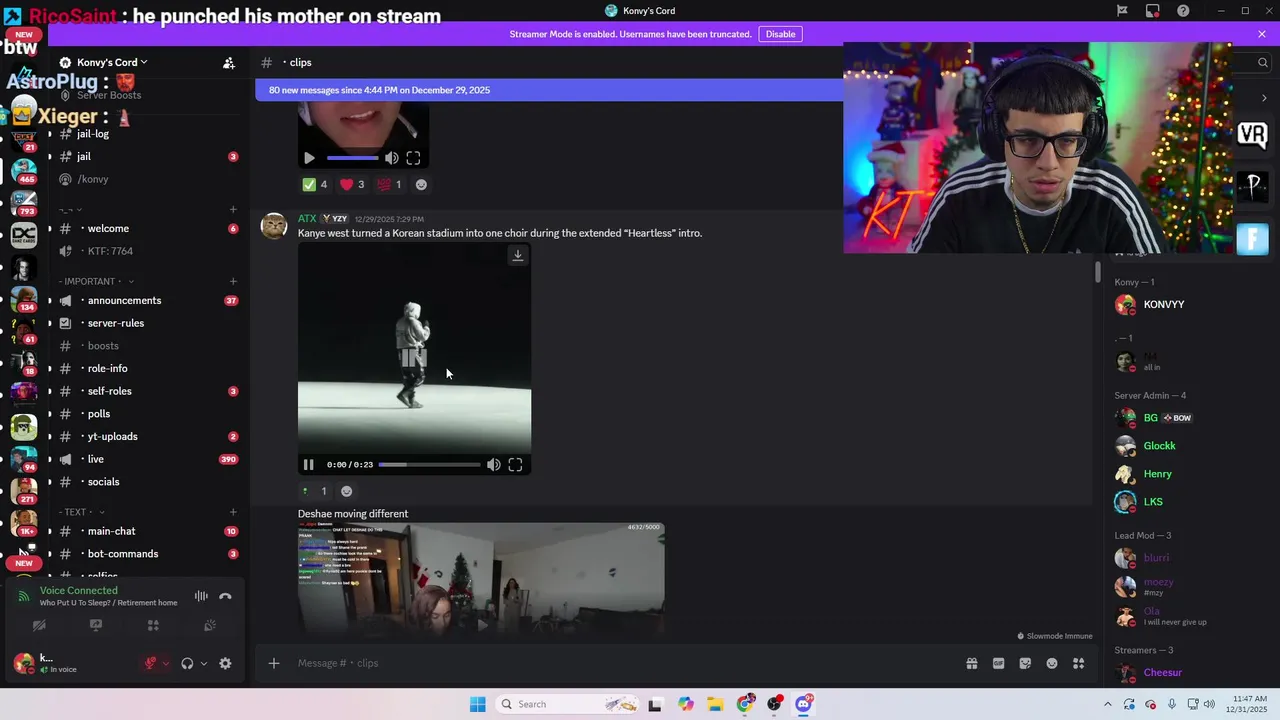The image size is (1280, 720).
Task: Open Discord help question mark icon
Action: click(1184, 11)
